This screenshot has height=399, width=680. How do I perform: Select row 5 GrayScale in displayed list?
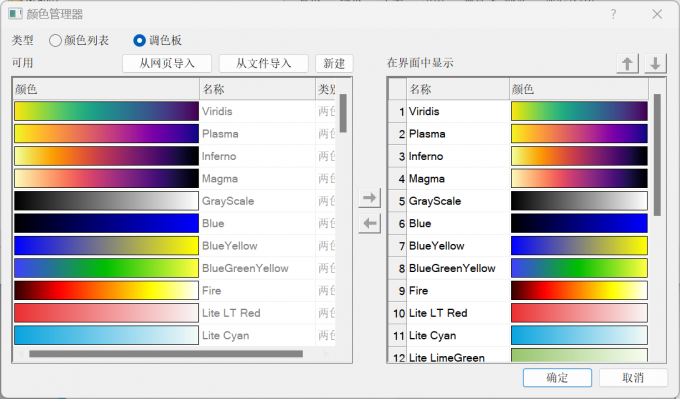point(518,201)
